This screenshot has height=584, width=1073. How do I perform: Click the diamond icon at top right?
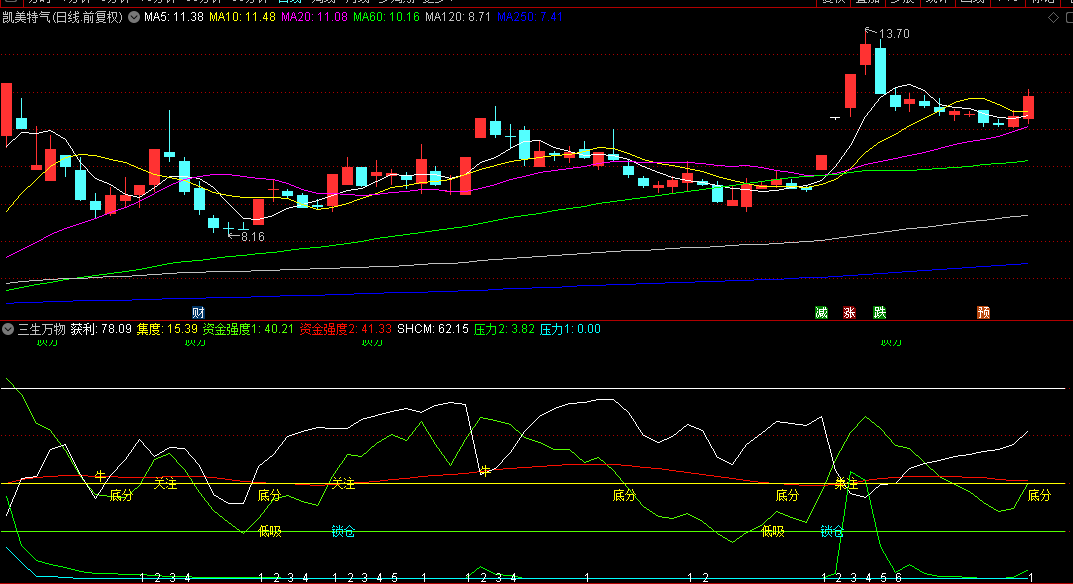click(x=1051, y=17)
